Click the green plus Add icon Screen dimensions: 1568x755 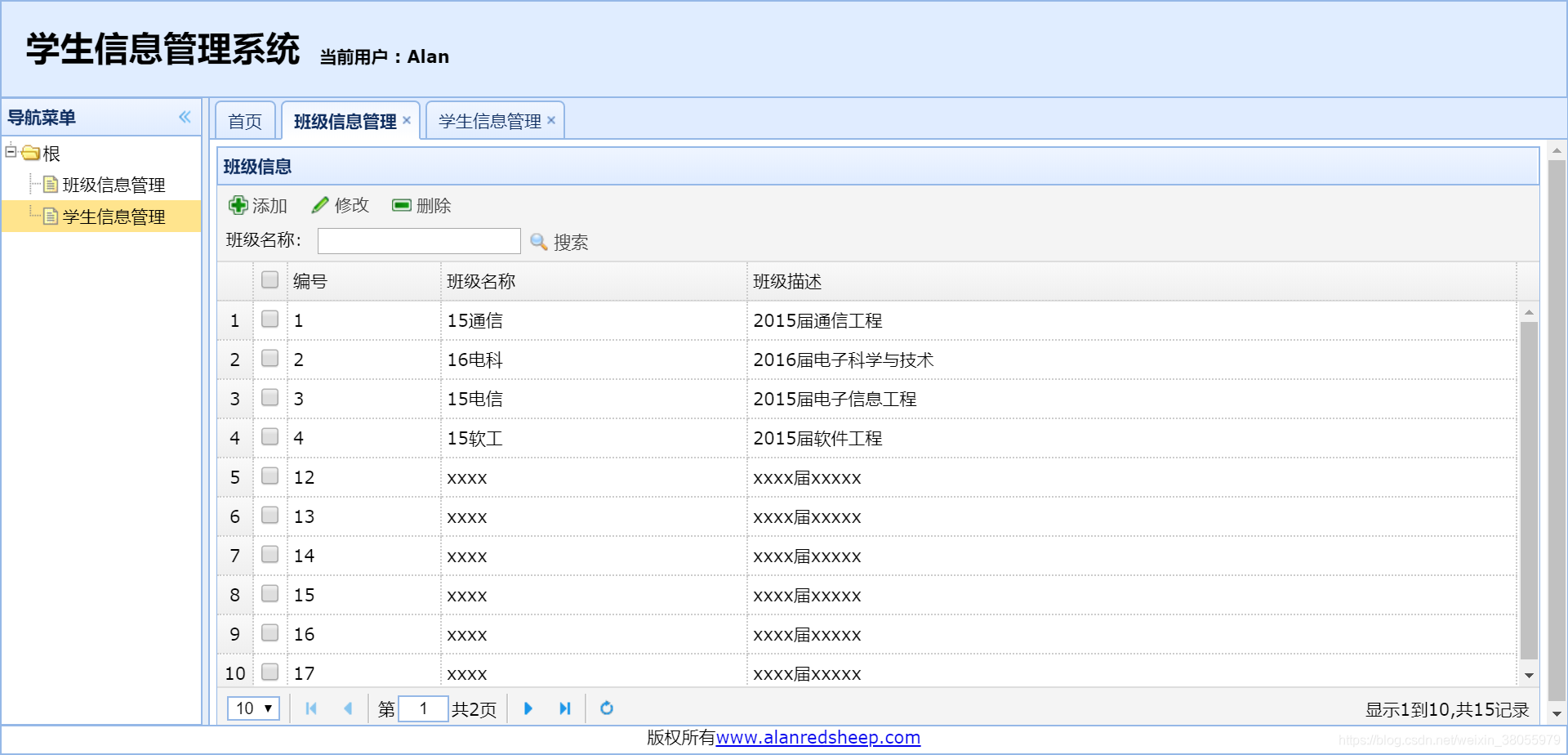point(238,205)
